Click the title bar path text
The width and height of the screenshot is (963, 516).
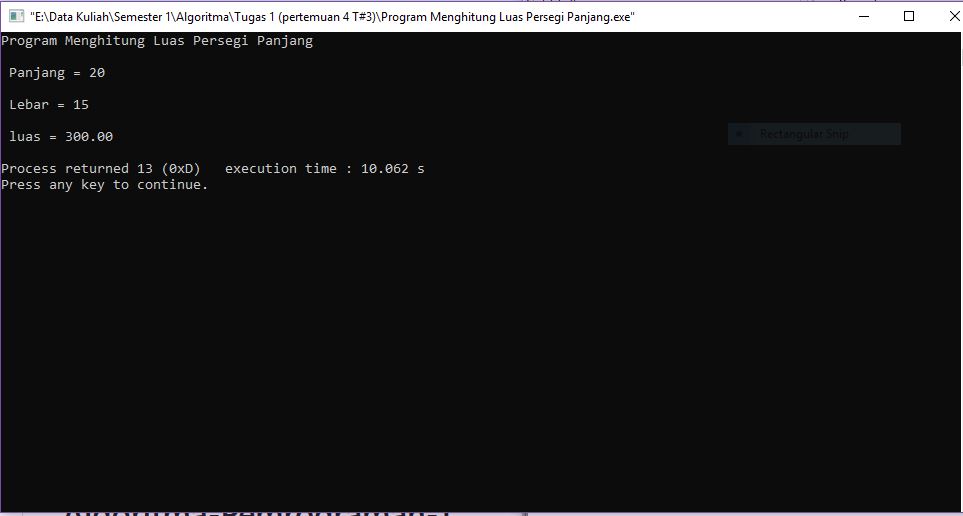(x=332, y=17)
